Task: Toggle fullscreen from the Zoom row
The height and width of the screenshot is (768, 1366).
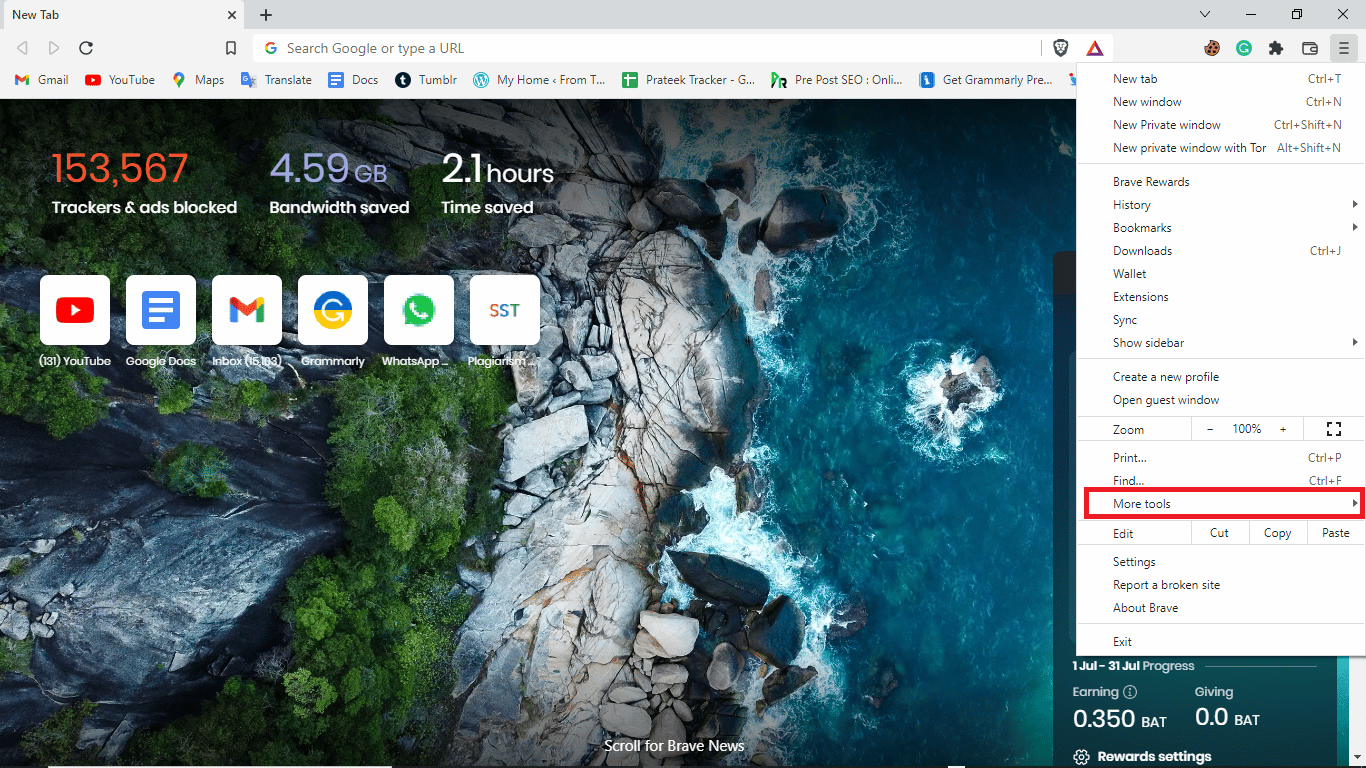Action: tap(1333, 429)
